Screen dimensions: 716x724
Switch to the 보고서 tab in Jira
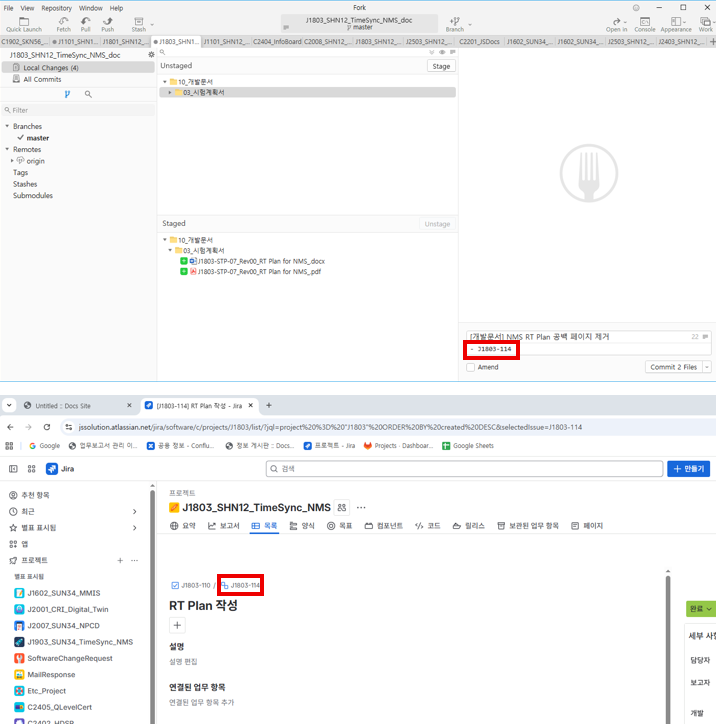click(x=223, y=525)
